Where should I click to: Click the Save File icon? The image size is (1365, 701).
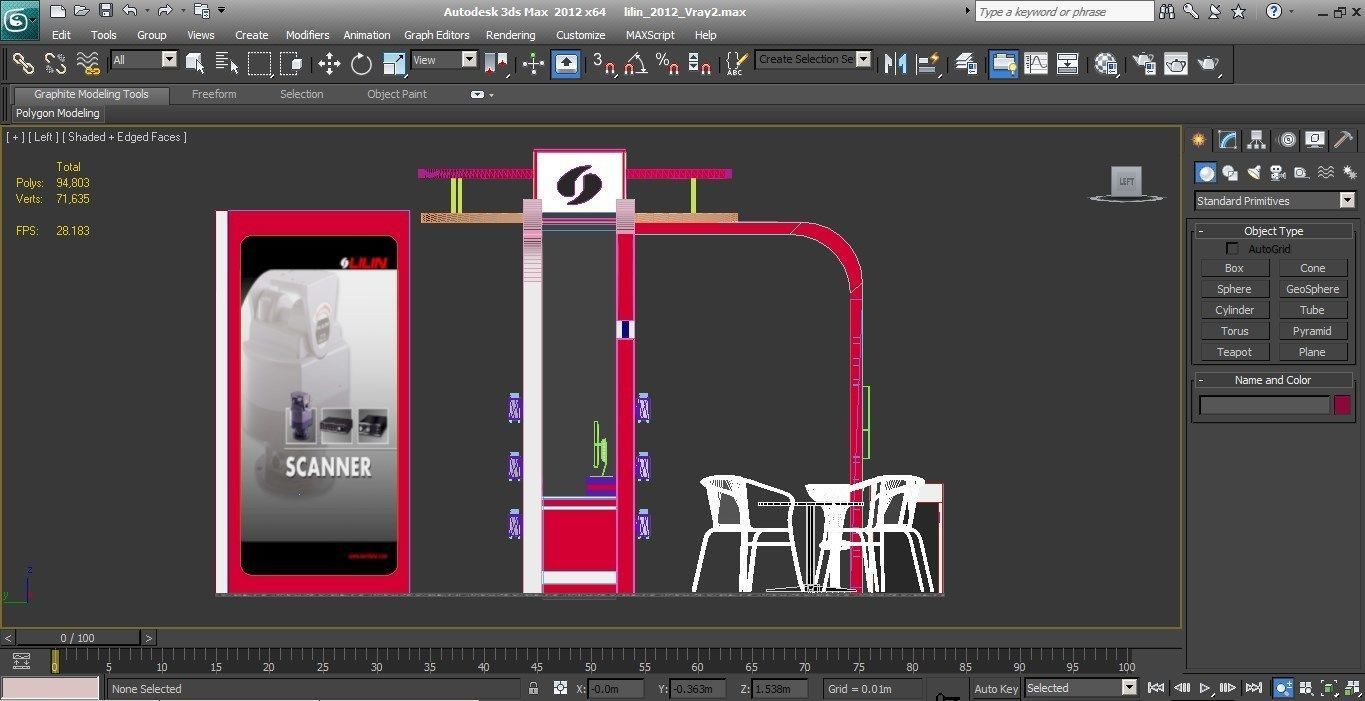(x=106, y=11)
